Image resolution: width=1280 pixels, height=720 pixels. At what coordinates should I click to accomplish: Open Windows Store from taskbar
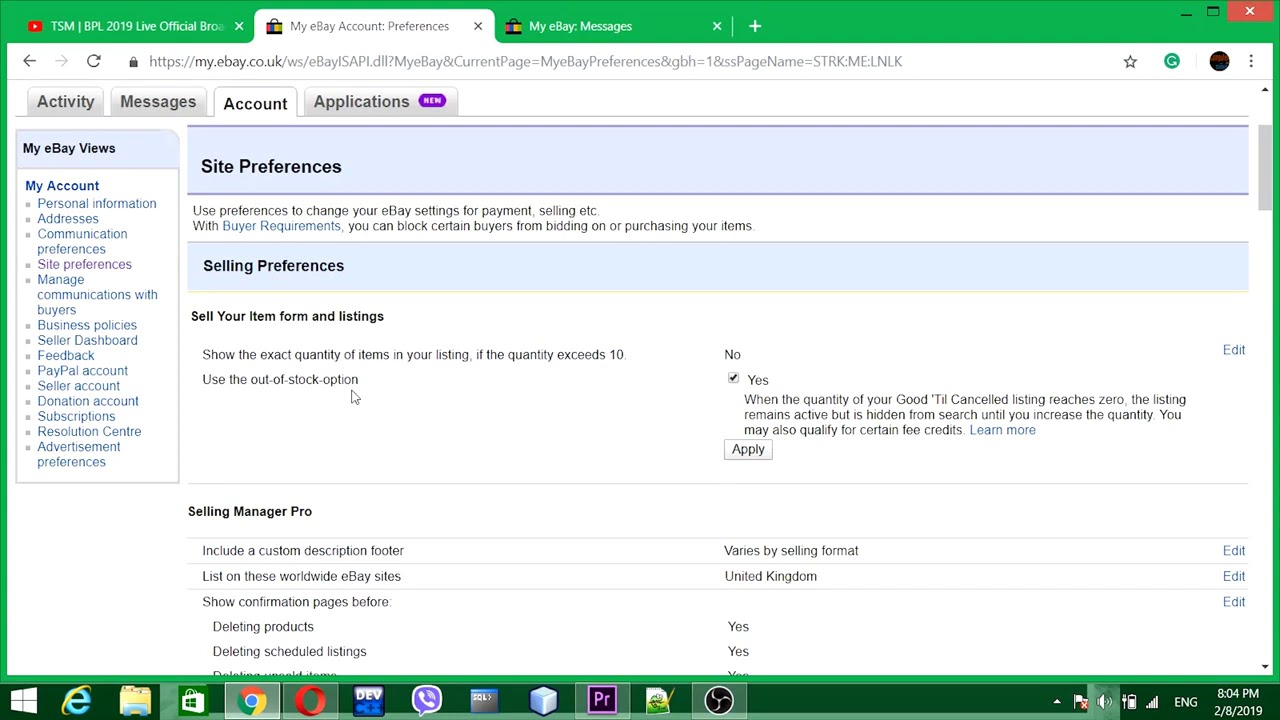pos(192,700)
